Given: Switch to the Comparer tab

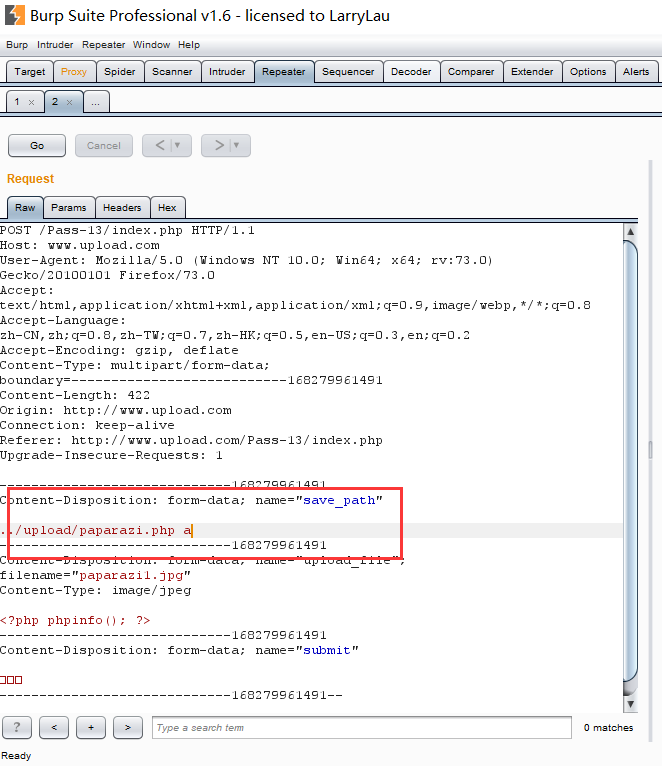Looking at the screenshot, I should pos(471,72).
